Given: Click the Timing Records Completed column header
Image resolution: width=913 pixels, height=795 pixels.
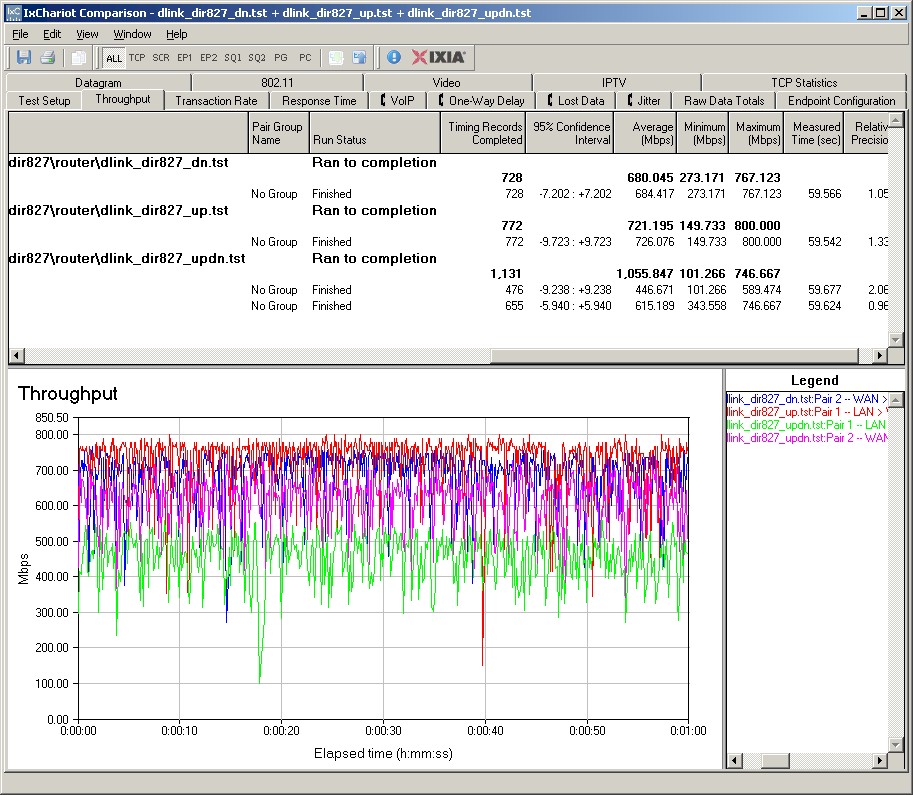Looking at the screenshot, I should pyautogui.click(x=483, y=133).
